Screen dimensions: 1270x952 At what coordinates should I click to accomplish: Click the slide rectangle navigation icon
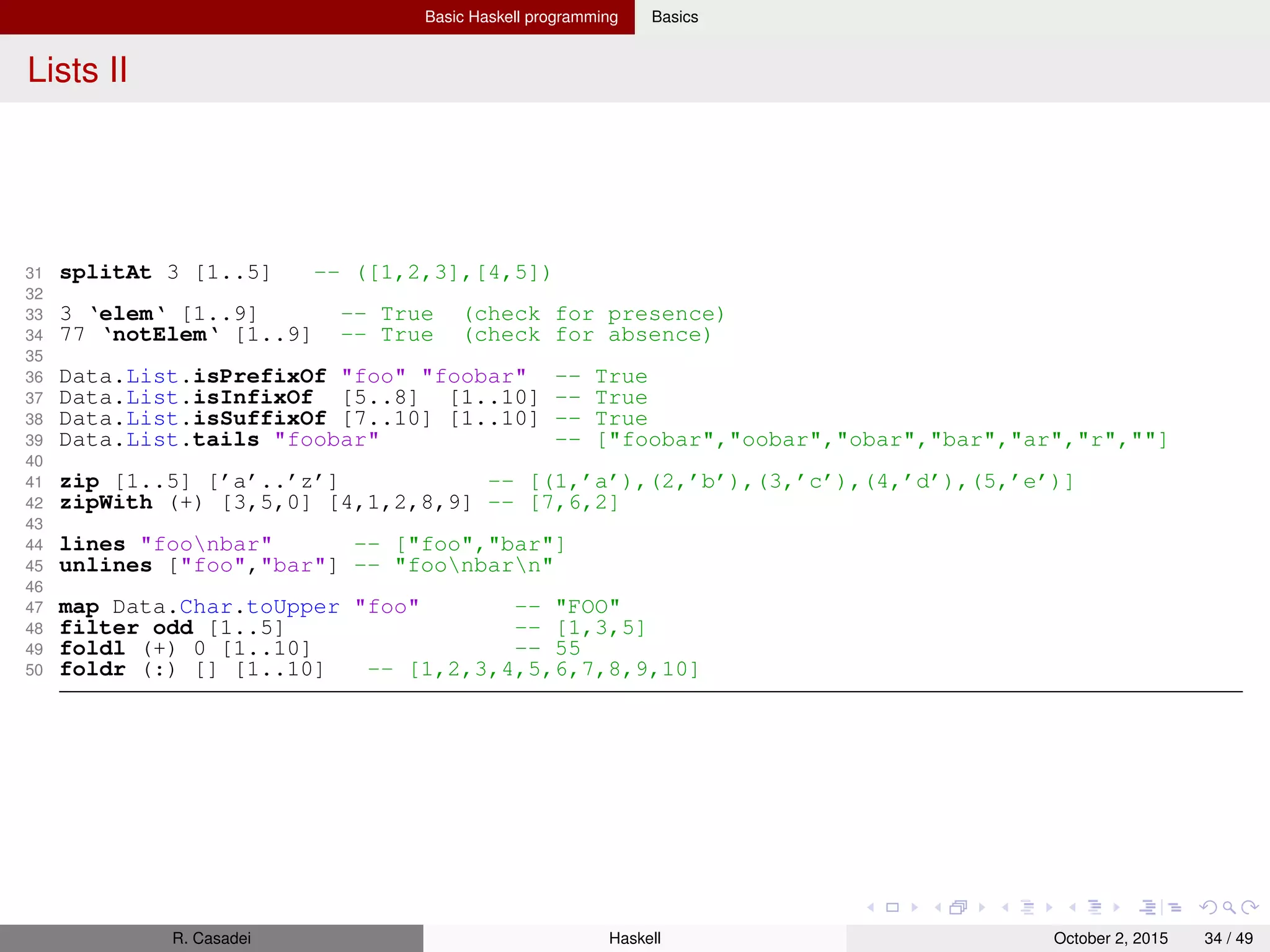pos(892,907)
